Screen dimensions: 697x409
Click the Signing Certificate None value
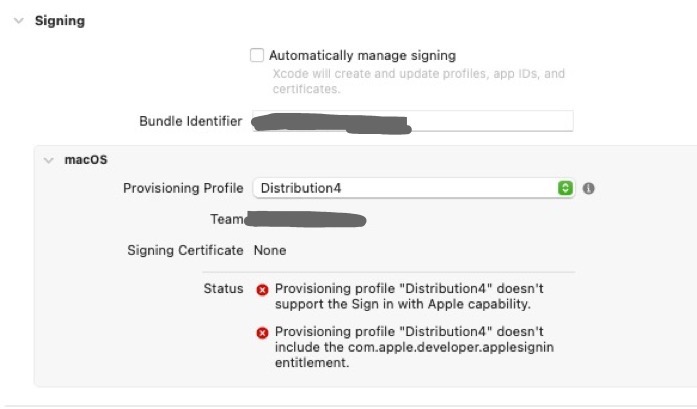pos(270,250)
